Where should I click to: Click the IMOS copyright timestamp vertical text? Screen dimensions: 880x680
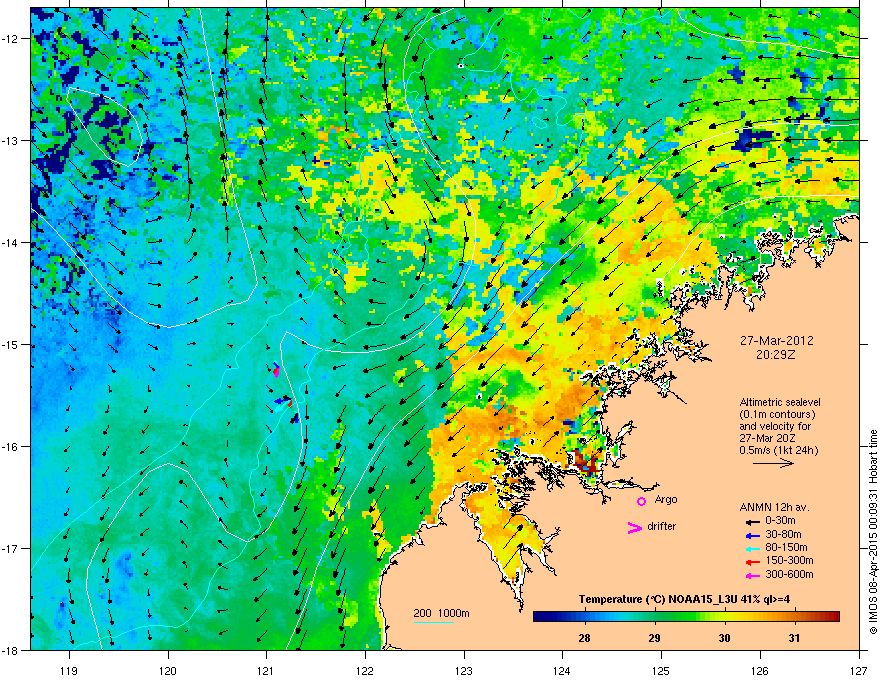coord(873,532)
